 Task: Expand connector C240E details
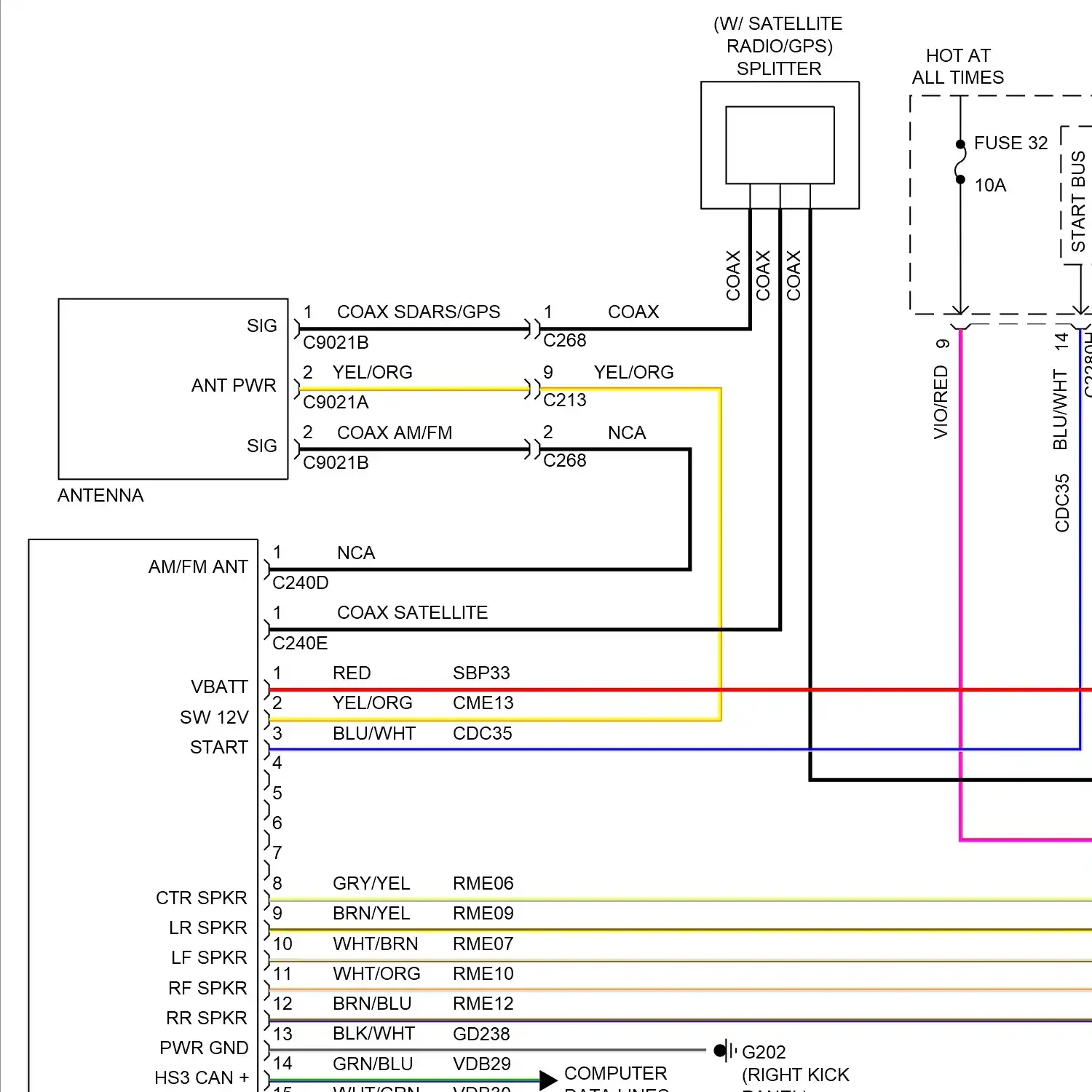click(299, 643)
